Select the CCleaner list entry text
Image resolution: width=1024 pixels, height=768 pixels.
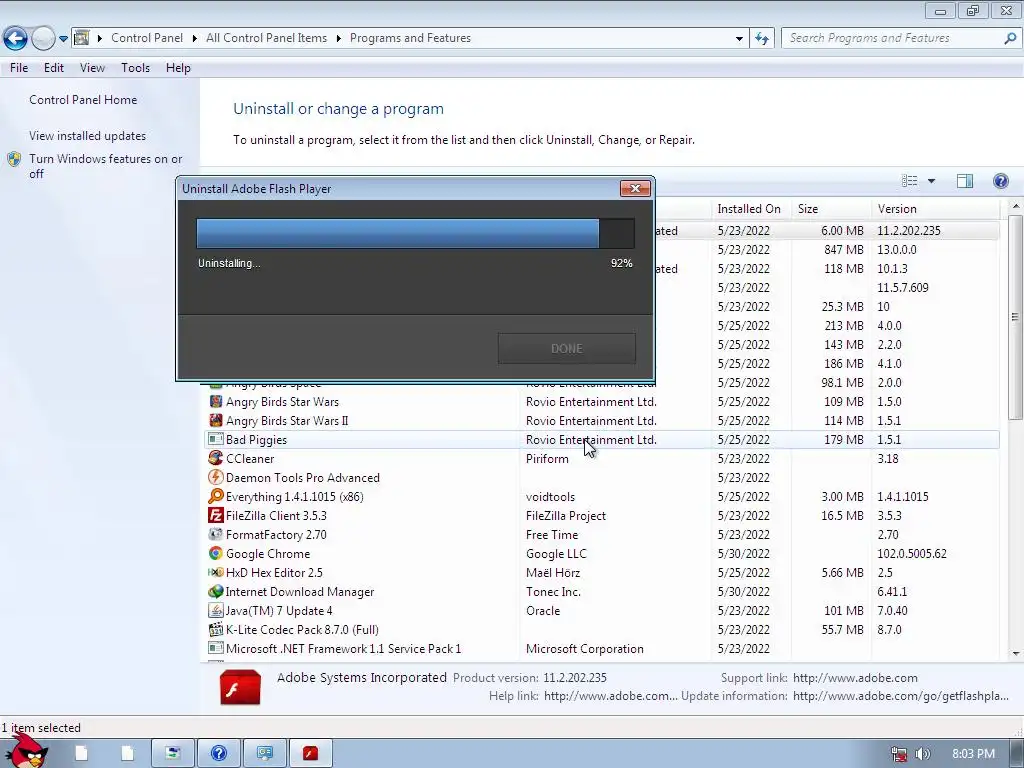click(250, 459)
